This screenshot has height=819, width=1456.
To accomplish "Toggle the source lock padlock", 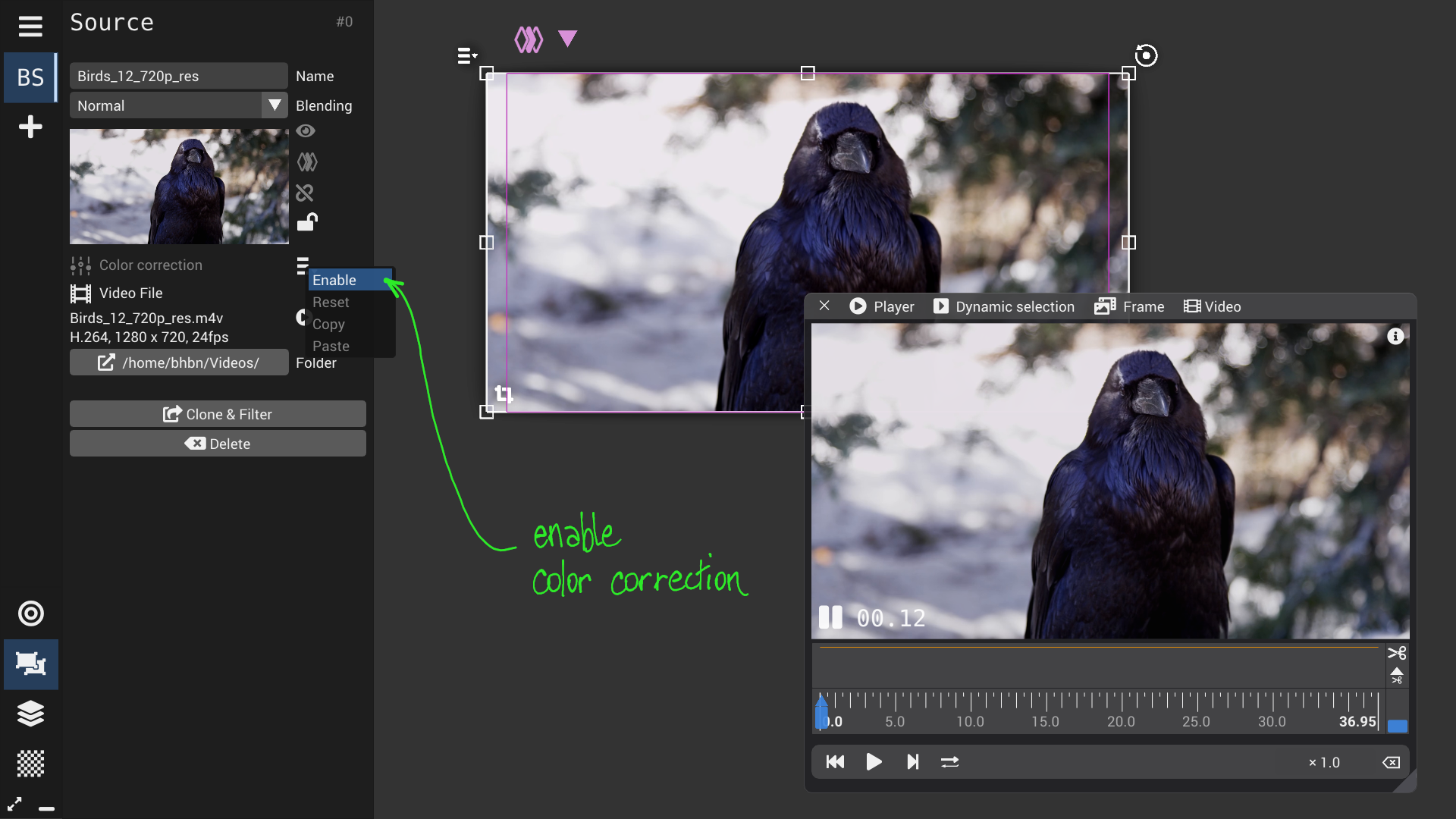I will [x=306, y=222].
